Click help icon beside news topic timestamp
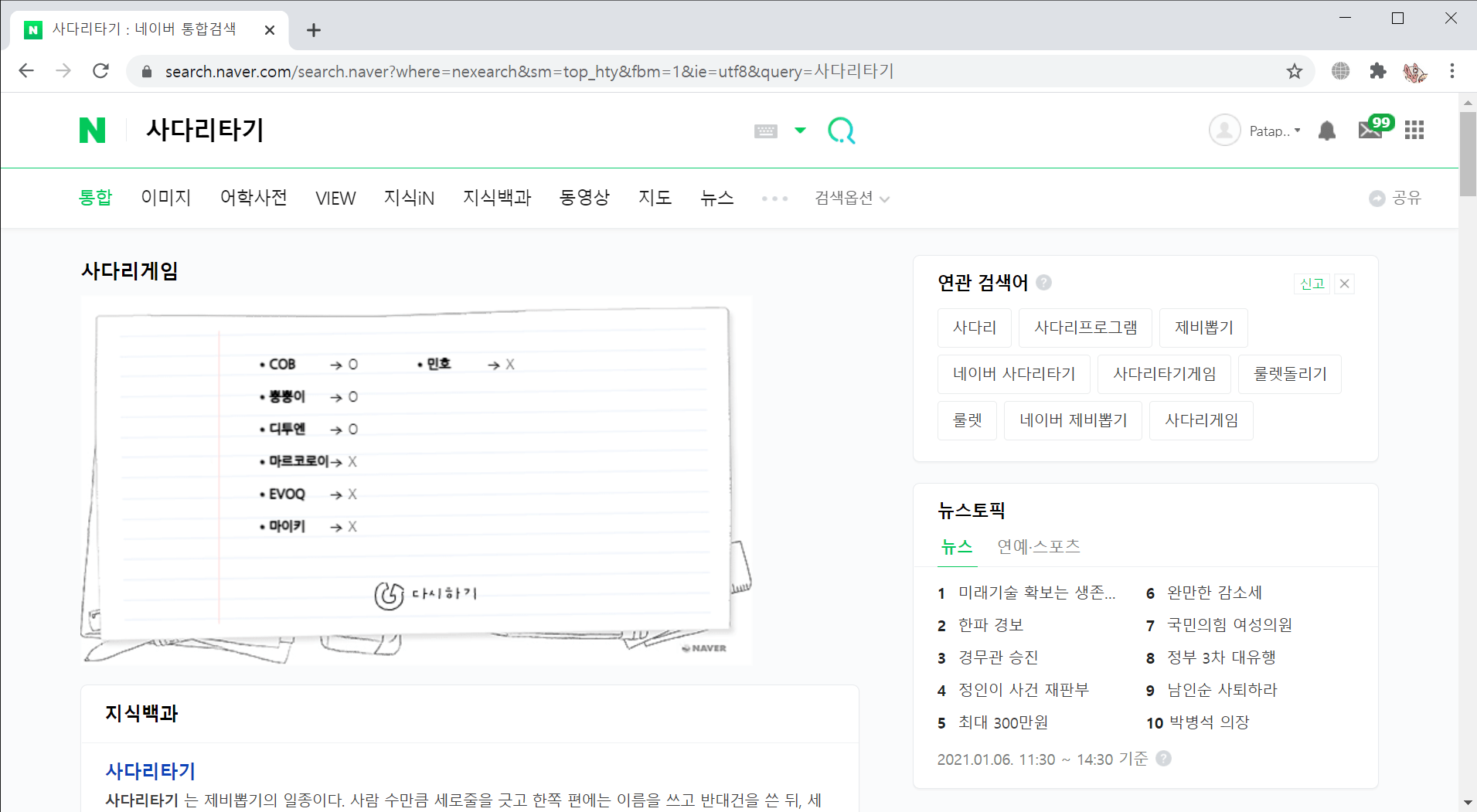 click(1163, 759)
